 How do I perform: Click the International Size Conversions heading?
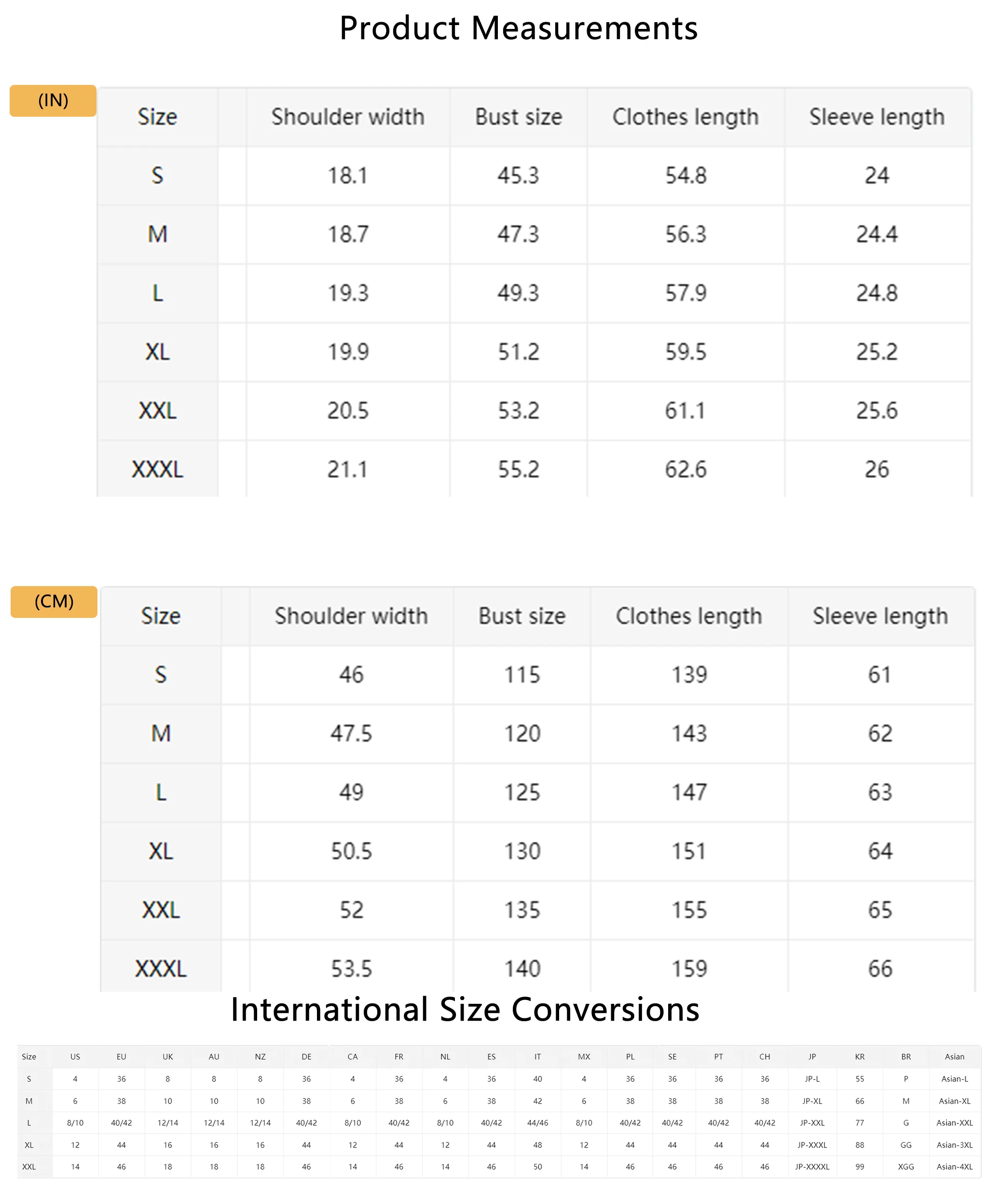tap(465, 1010)
